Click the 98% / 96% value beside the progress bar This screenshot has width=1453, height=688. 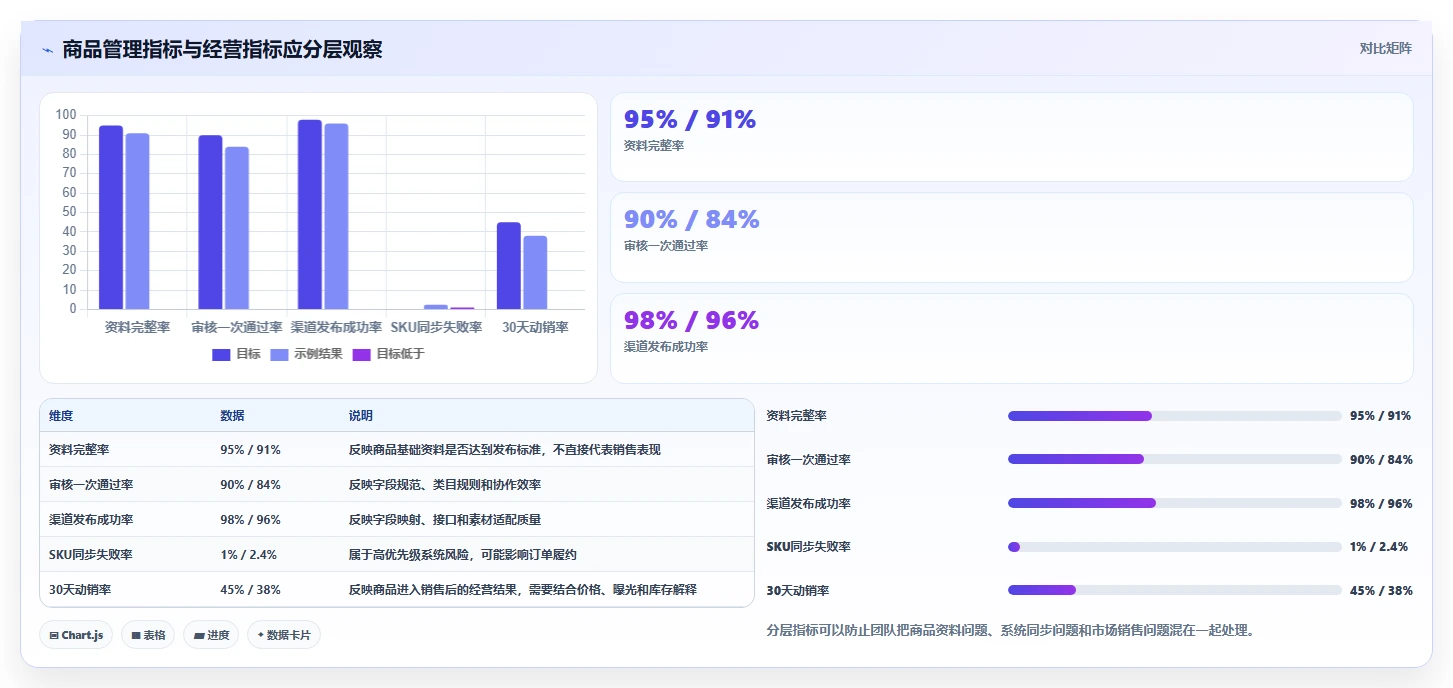1381,503
